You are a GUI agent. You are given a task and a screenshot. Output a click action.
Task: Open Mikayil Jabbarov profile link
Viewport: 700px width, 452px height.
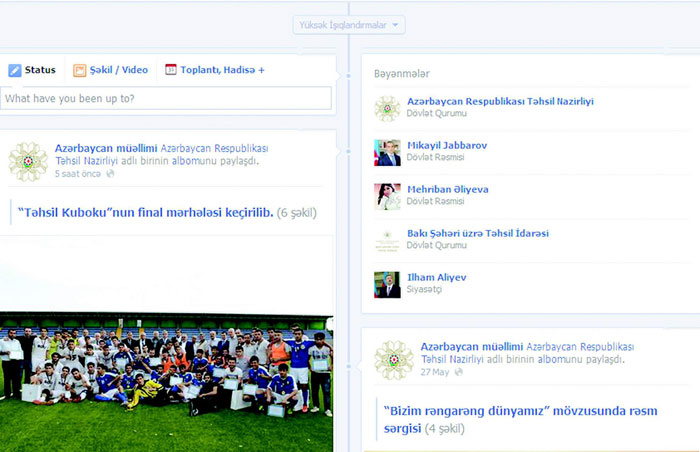click(447, 145)
